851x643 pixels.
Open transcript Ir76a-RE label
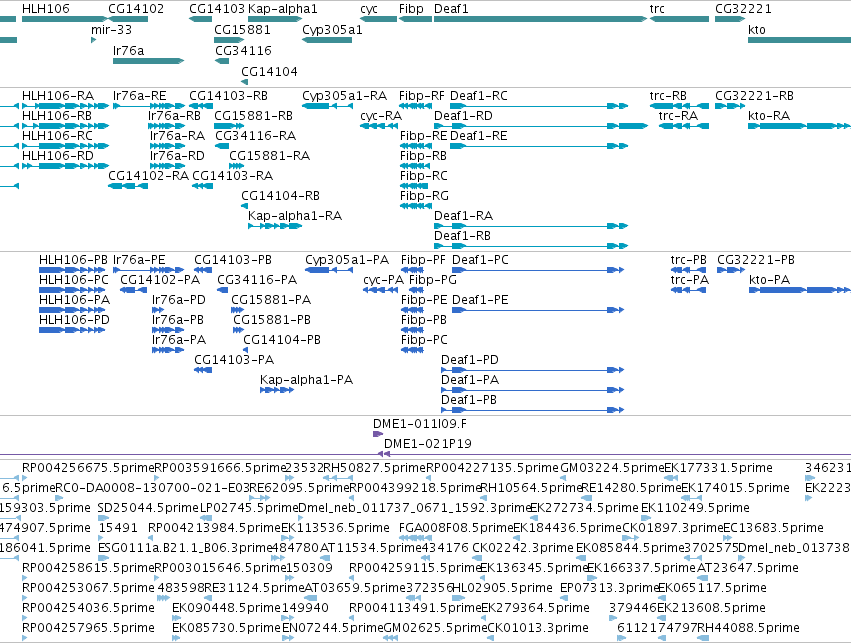click(139, 96)
